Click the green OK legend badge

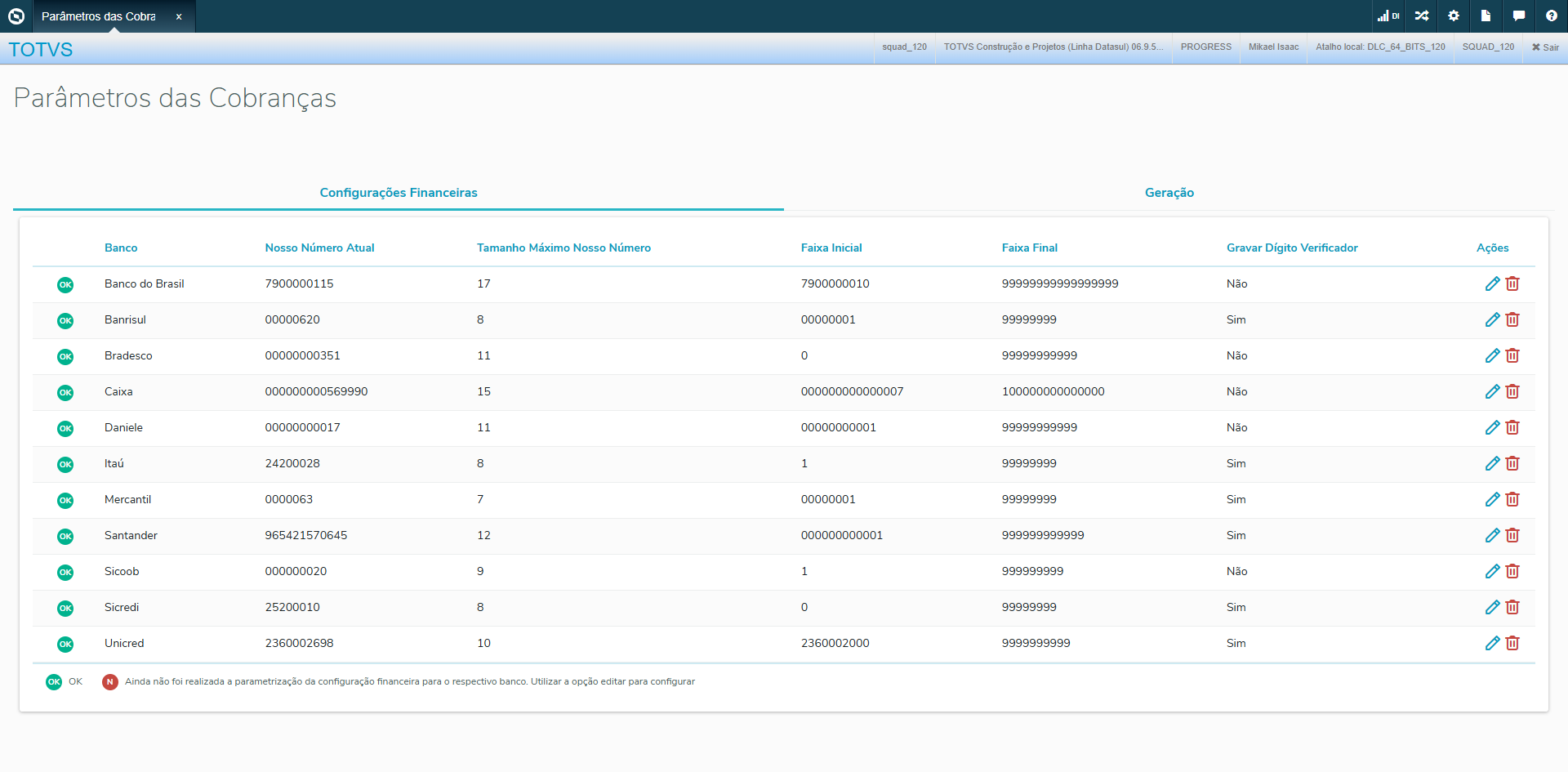point(54,682)
